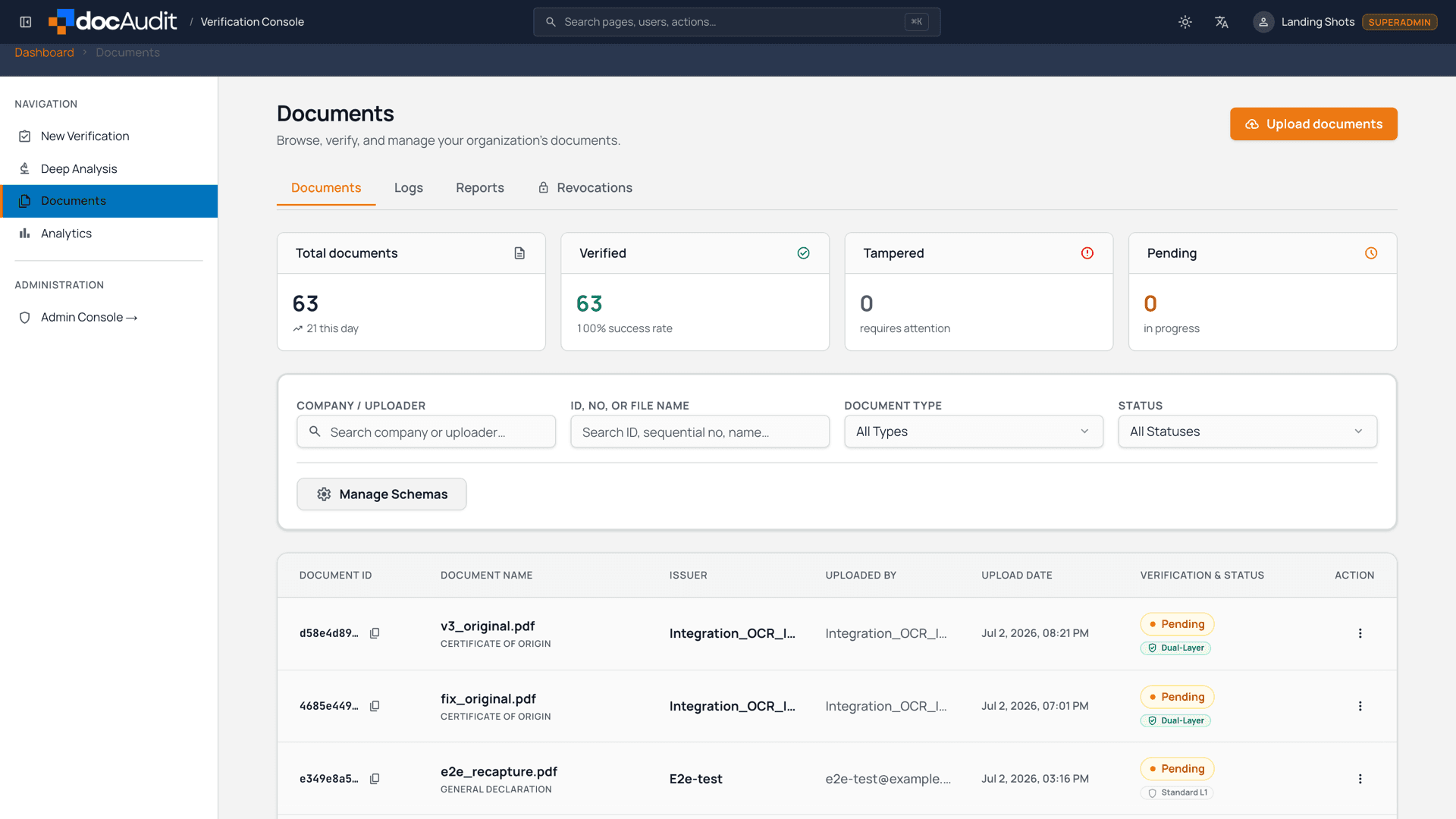This screenshot has height=819, width=1456.
Task: Copy document ID 4685e449
Action: [375, 706]
